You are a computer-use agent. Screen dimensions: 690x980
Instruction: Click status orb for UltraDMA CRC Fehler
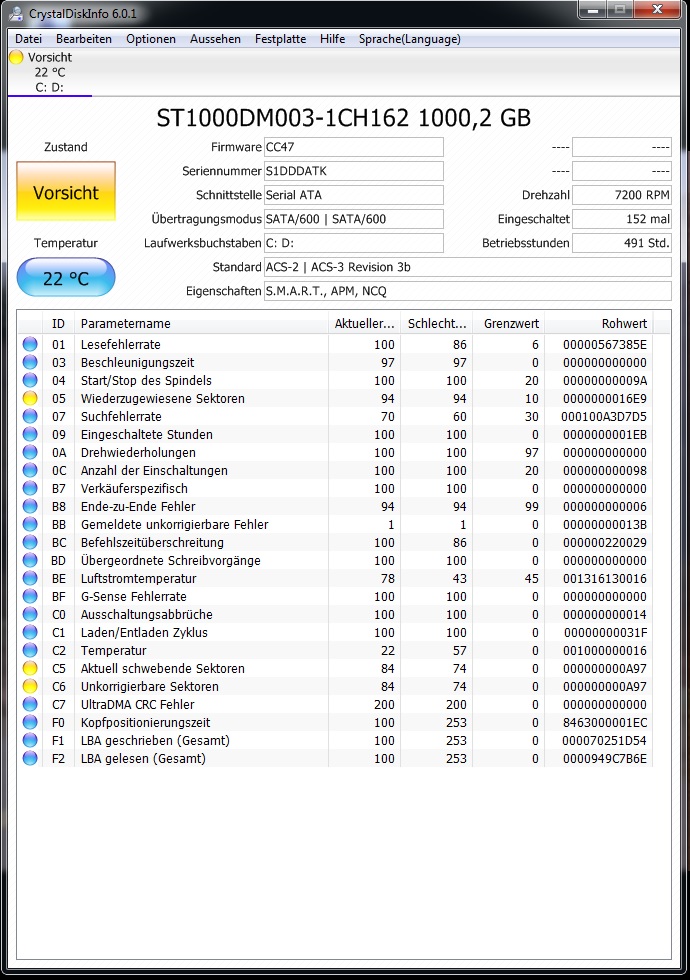tap(29, 704)
